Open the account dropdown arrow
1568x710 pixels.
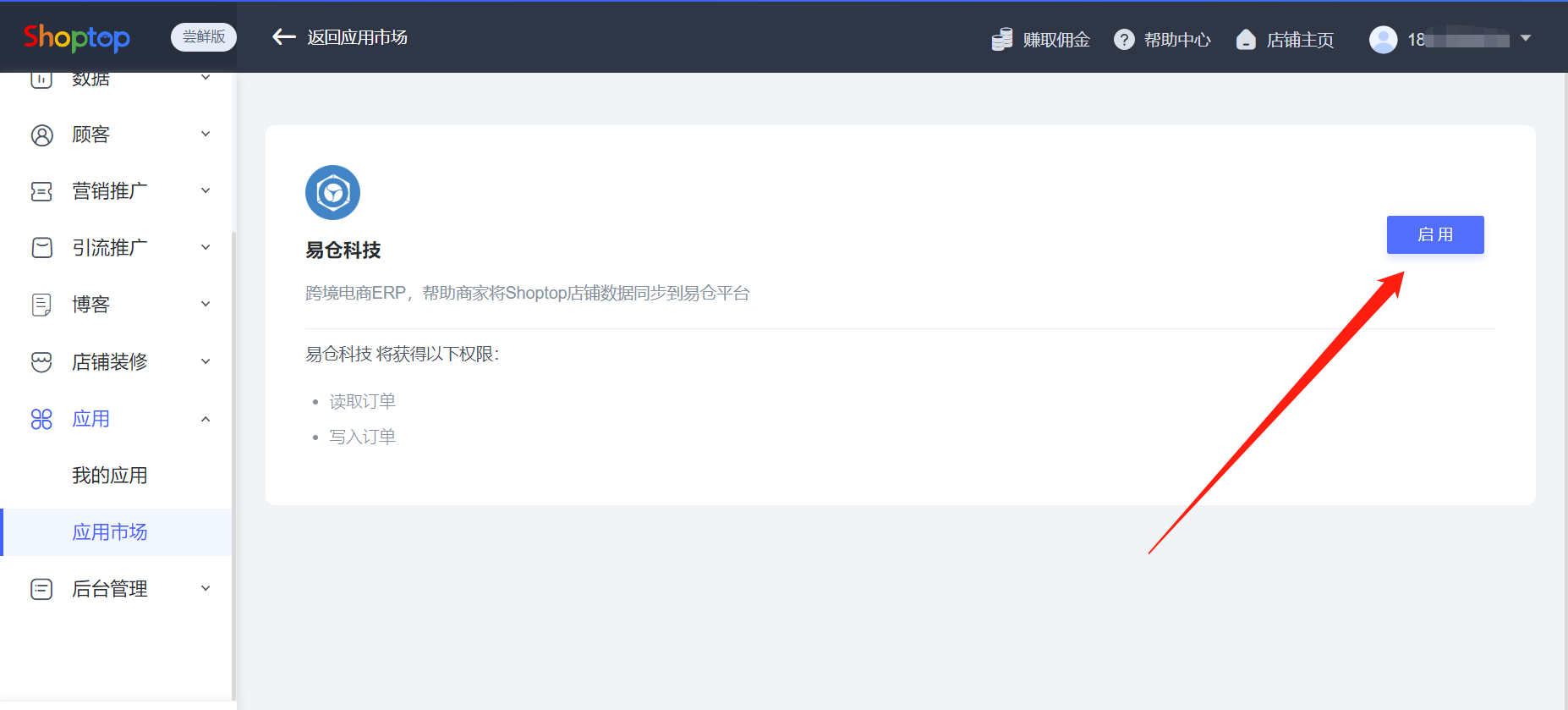(1526, 38)
